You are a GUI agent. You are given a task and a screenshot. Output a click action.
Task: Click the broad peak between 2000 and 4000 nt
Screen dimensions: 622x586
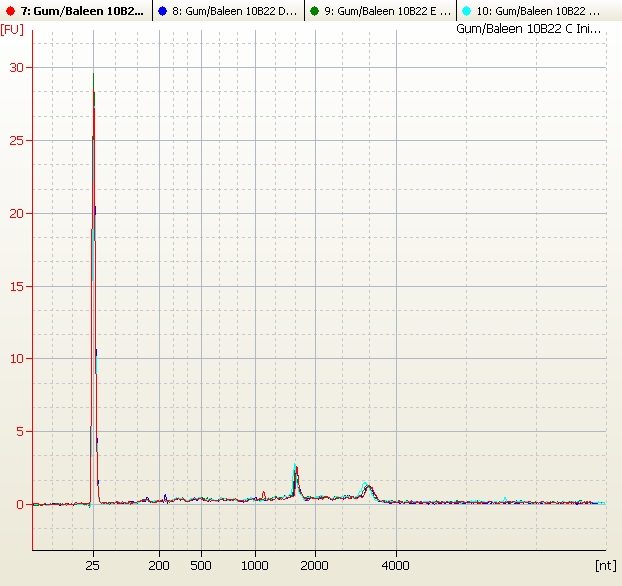[x=367, y=491]
